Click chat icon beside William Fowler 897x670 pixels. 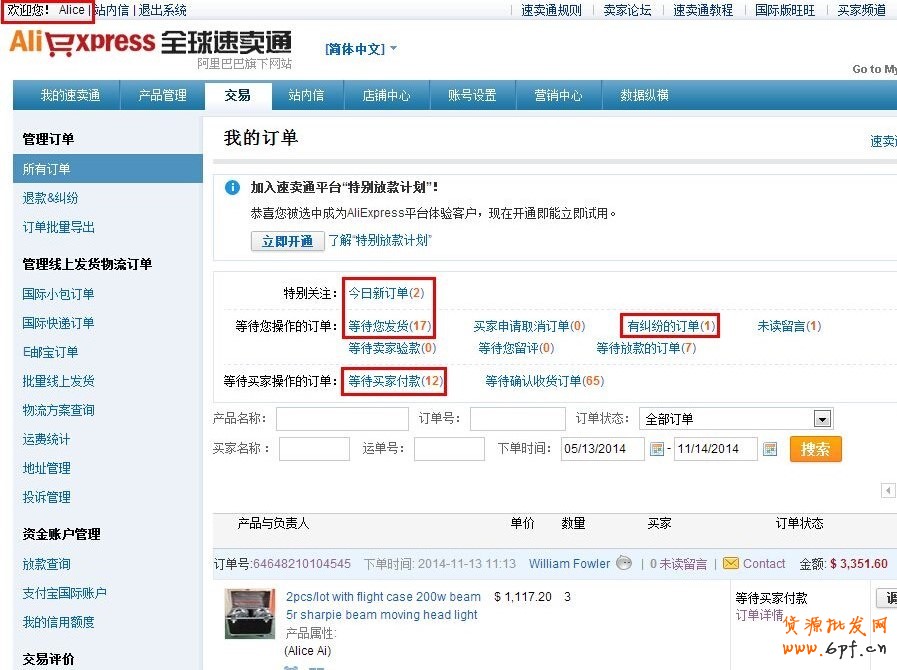pos(624,563)
